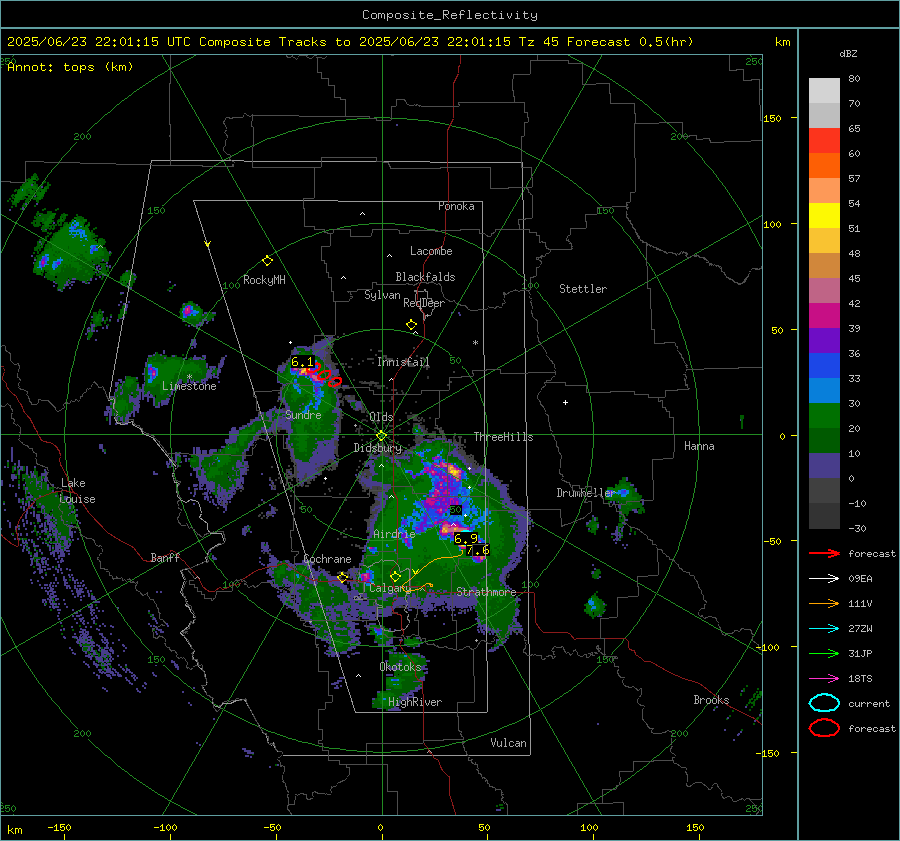Click the yellow diamond marker below RedDeer
Image resolution: width=900 pixels, height=841 pixels.
[x=411, y=325]
